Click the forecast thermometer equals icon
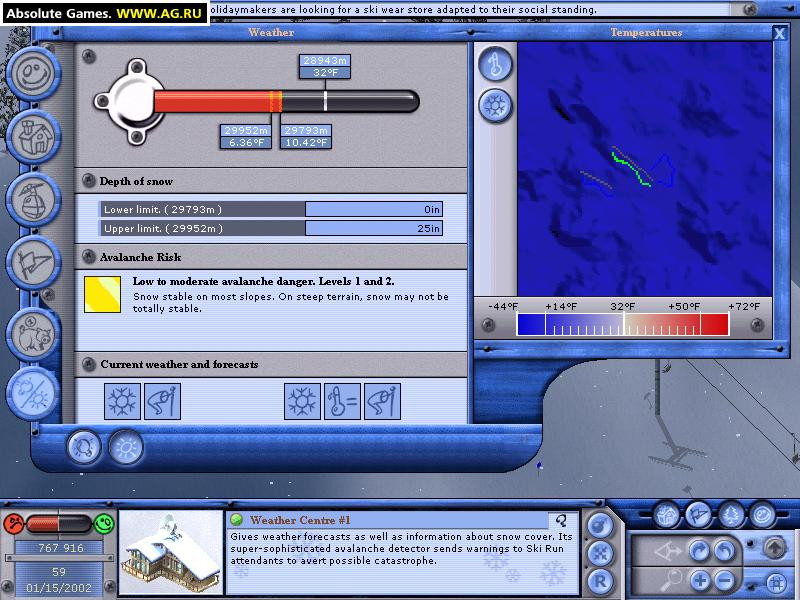 [342, 402]
